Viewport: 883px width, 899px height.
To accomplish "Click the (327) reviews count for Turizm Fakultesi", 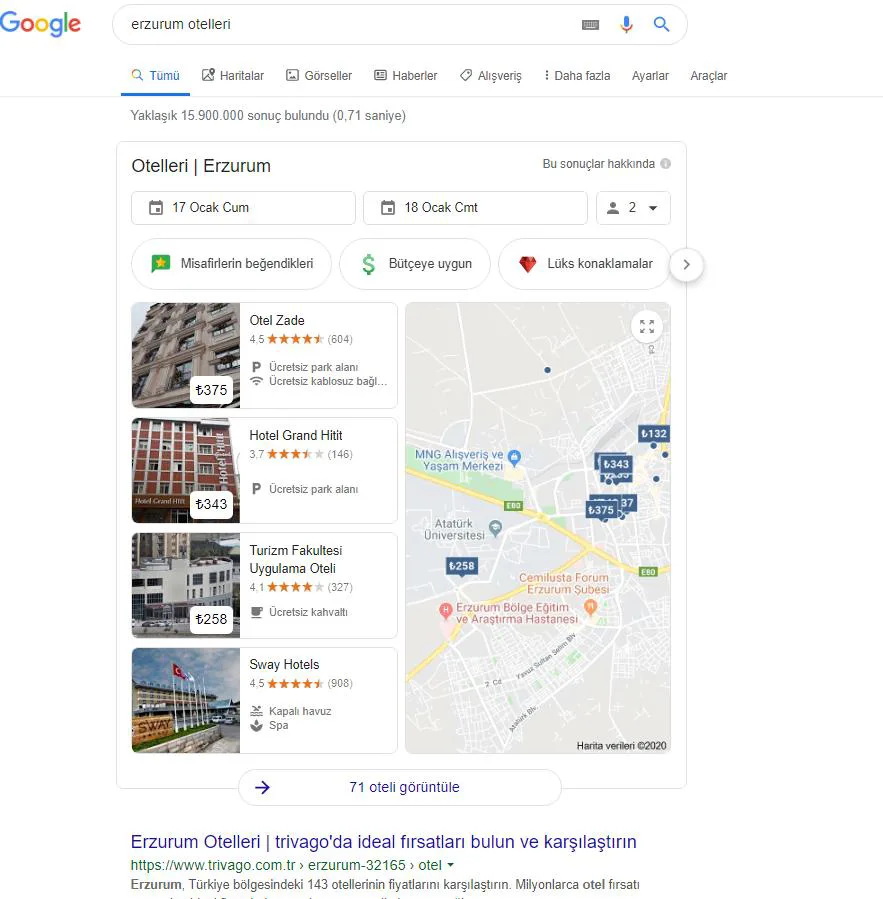I will click(x=340, y=587).
